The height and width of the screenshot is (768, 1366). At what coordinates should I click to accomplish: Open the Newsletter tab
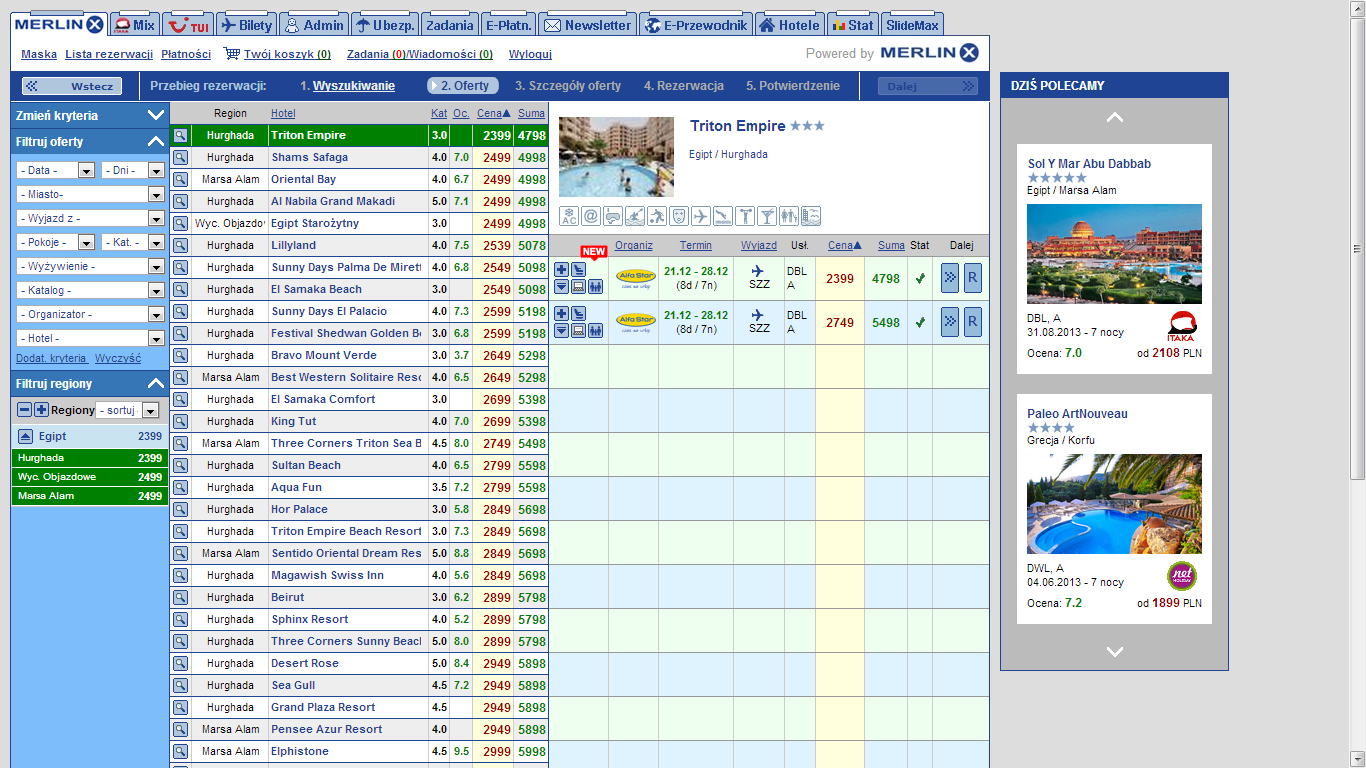pos(588,25)
